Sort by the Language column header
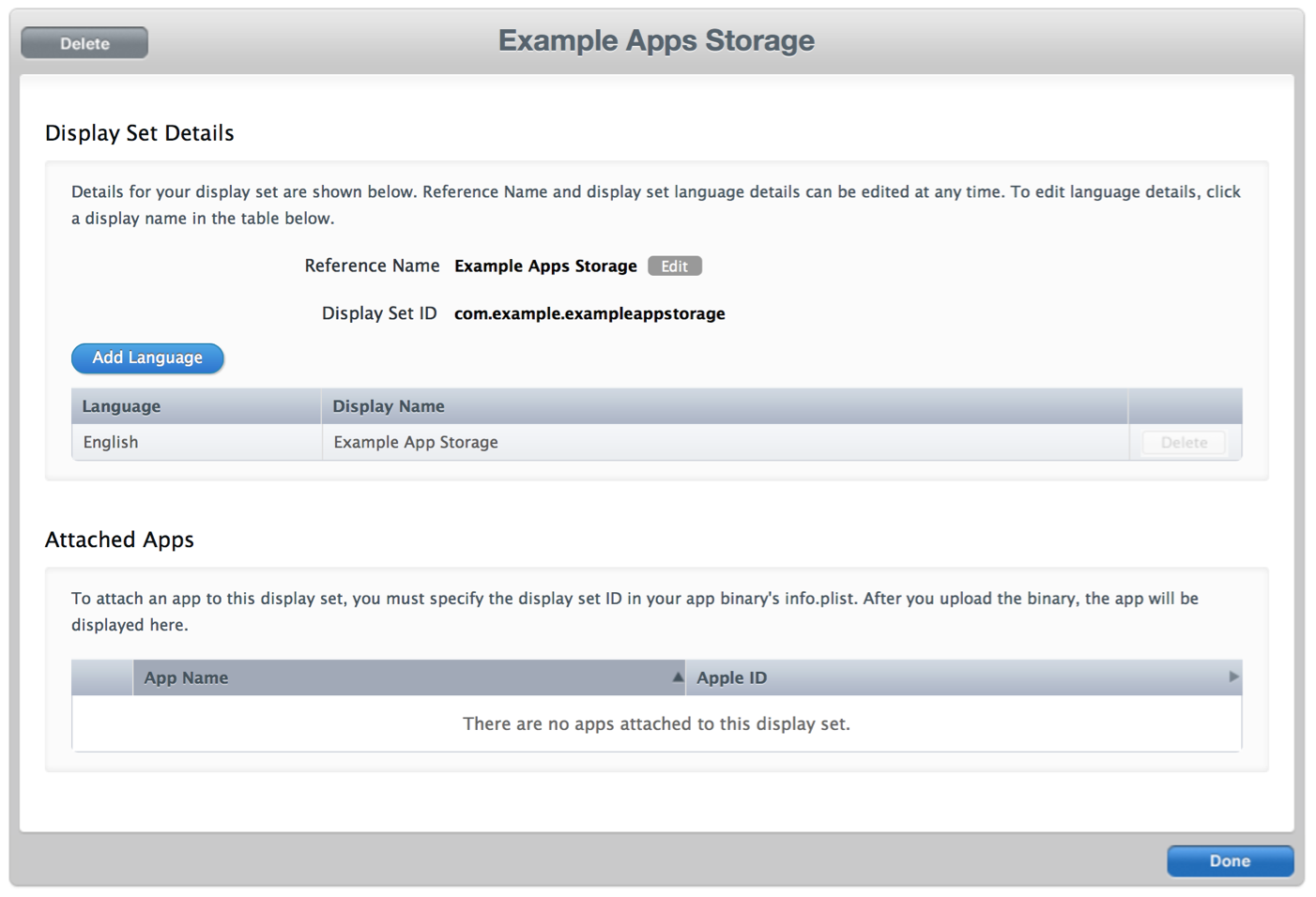Screen dimensions: 1316x897 pyautogui.click(x=121, y=406)
